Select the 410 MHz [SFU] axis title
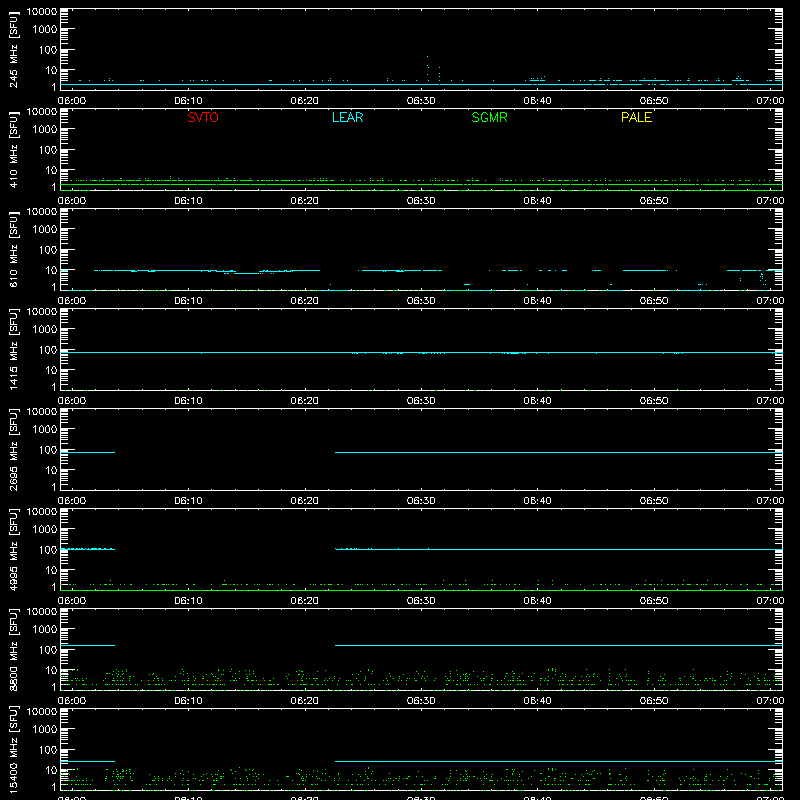 (x=14, y=149)
